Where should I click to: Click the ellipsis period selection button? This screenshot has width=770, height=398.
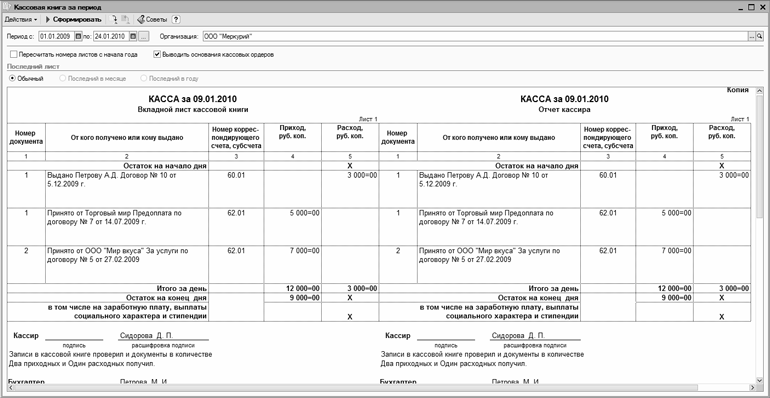[x=143, y=36]
